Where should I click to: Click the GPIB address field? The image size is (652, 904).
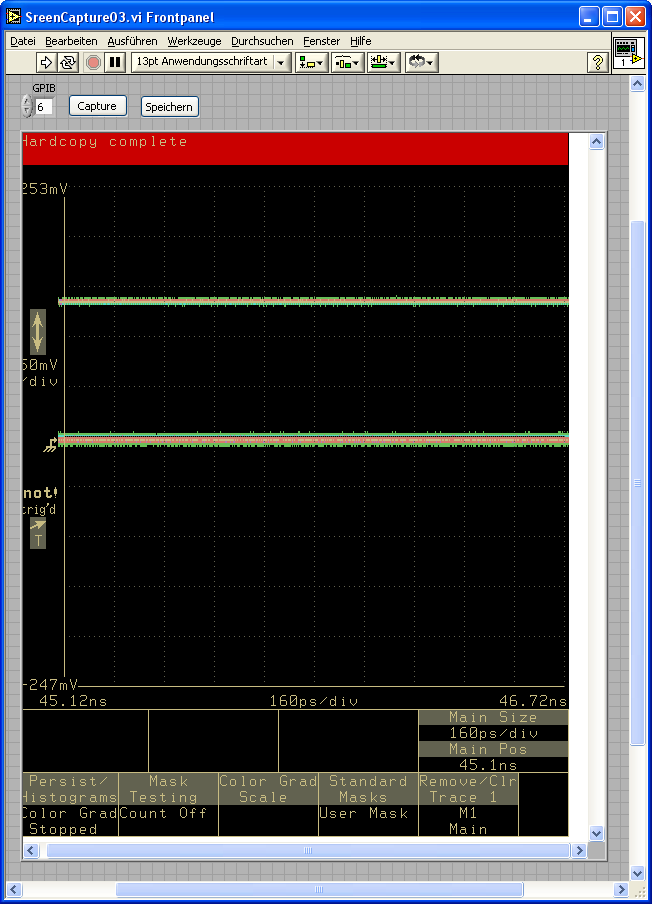click(x=44, y=107)
